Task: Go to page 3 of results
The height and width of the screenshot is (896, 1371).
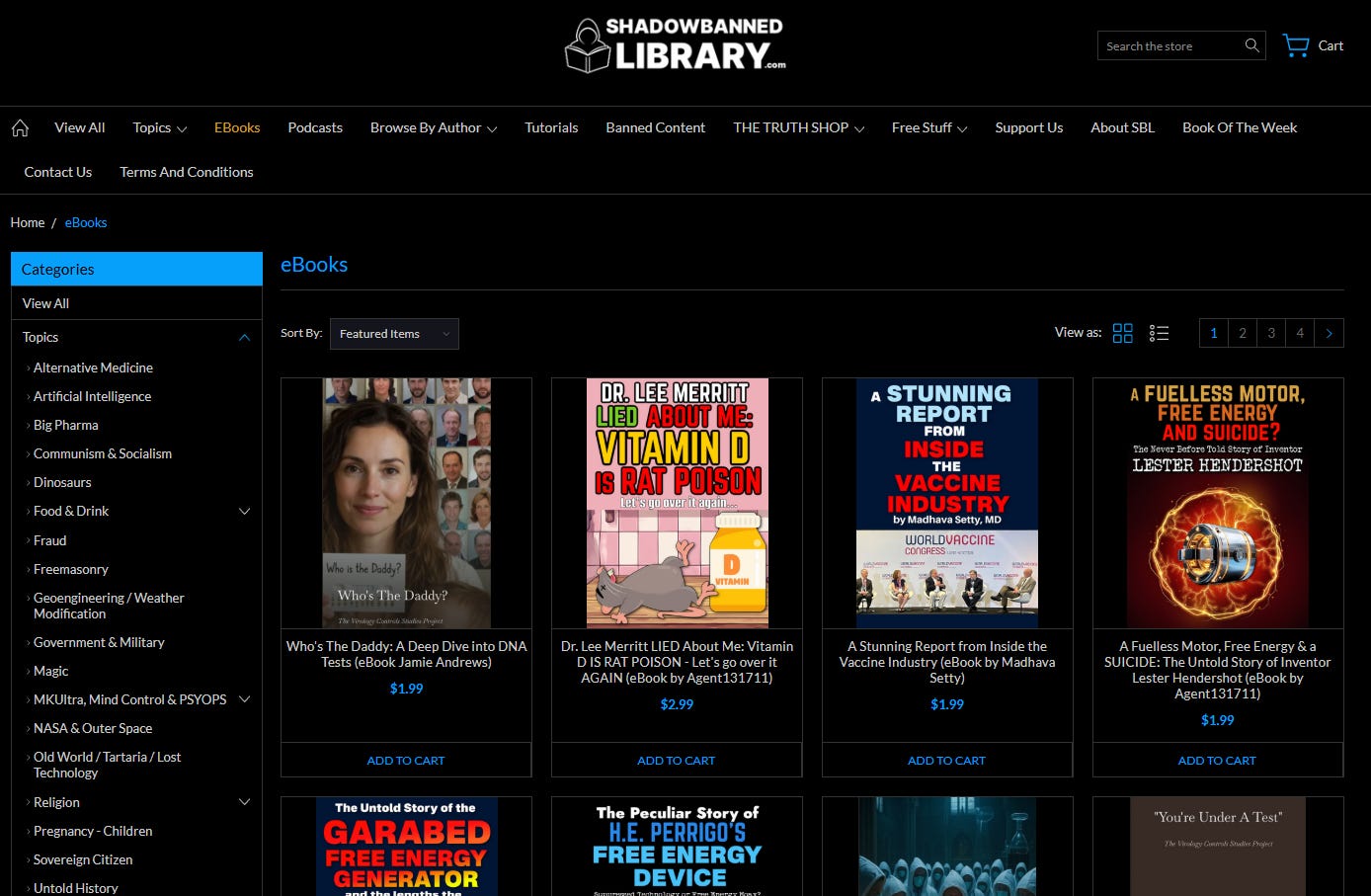Action: (x=1271, y=333)
